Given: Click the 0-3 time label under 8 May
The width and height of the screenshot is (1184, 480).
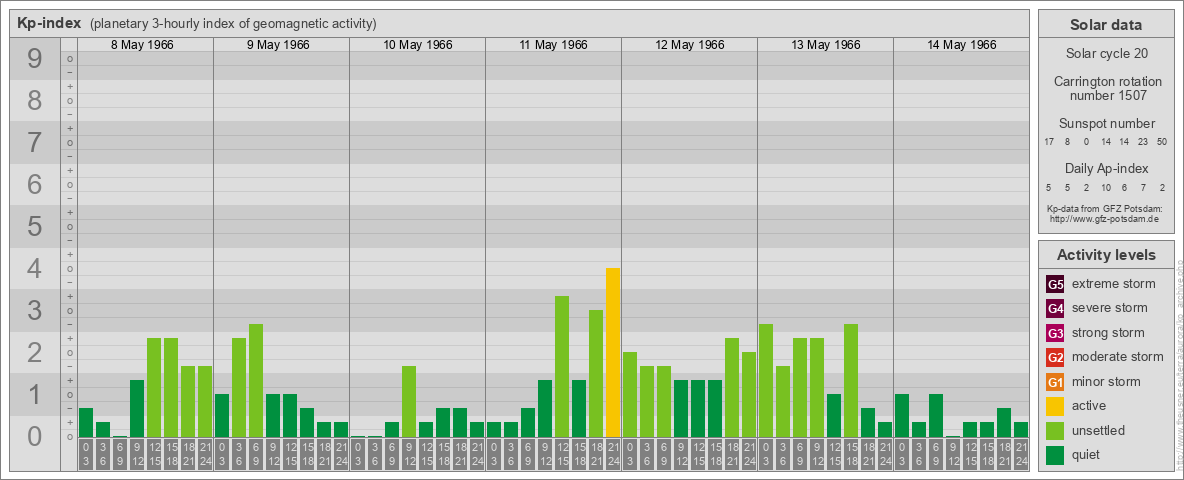Looking at the screenshot, I should (85, 455).
